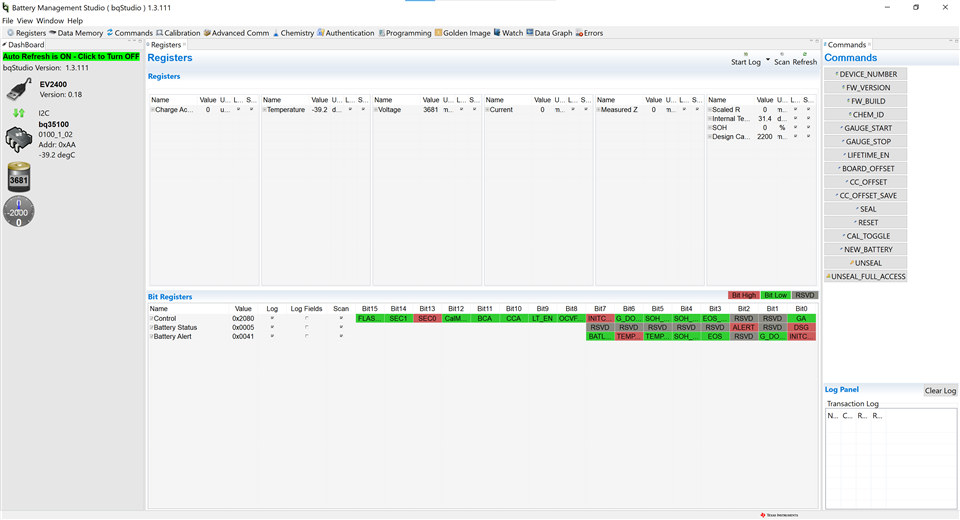Open the Calibration tool
960x520 pixels.
coord(178,33)
